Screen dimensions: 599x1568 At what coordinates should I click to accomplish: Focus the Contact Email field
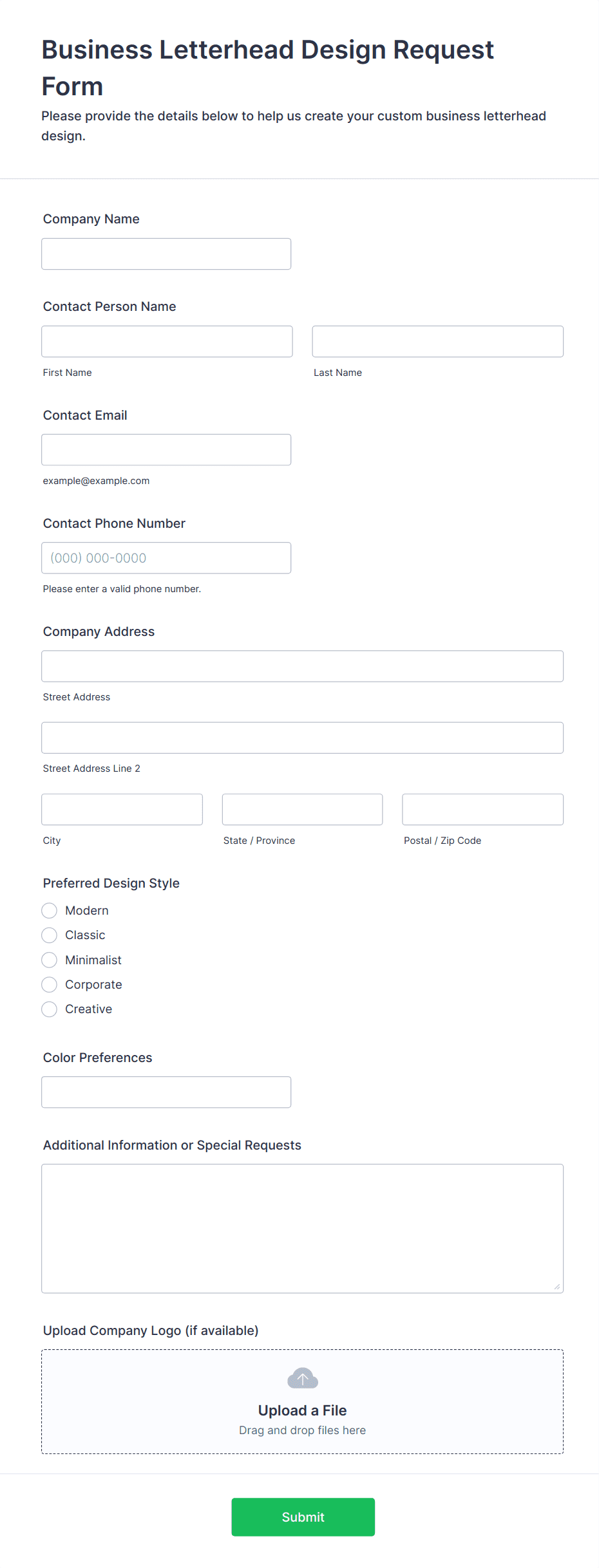coord(166,450)
